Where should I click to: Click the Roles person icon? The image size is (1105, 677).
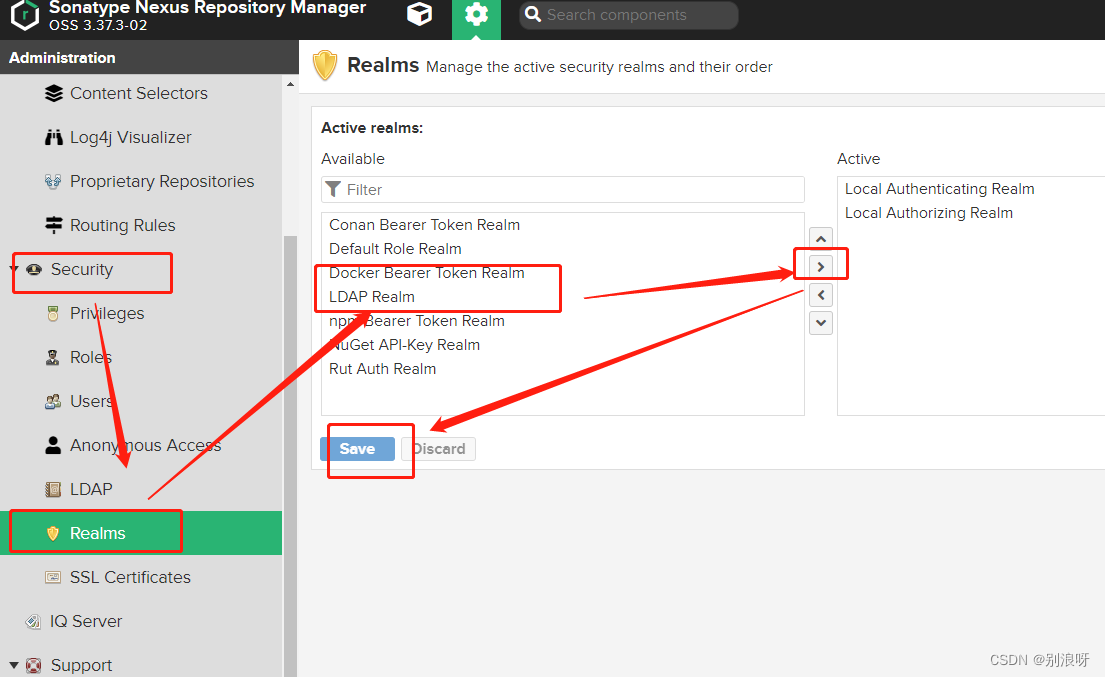pos(53,358)
